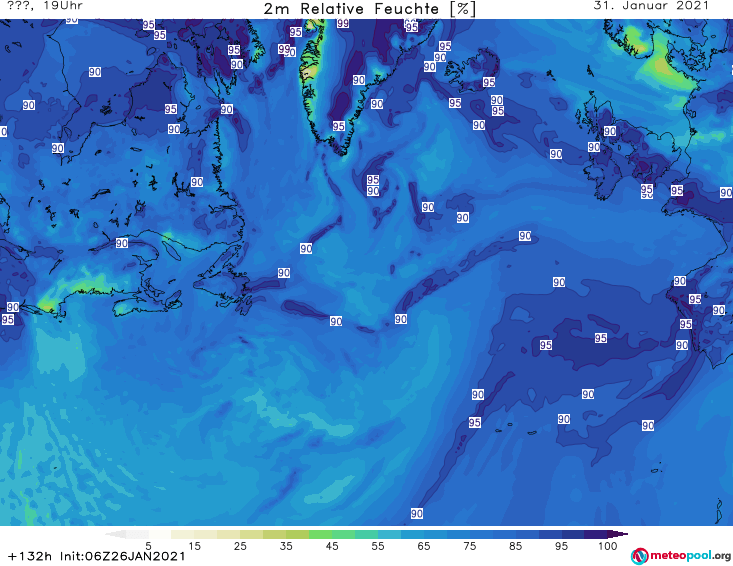Viewport: 733px width, 566px height.
Task: Click the legend value 35
Action: pos(286,546)
